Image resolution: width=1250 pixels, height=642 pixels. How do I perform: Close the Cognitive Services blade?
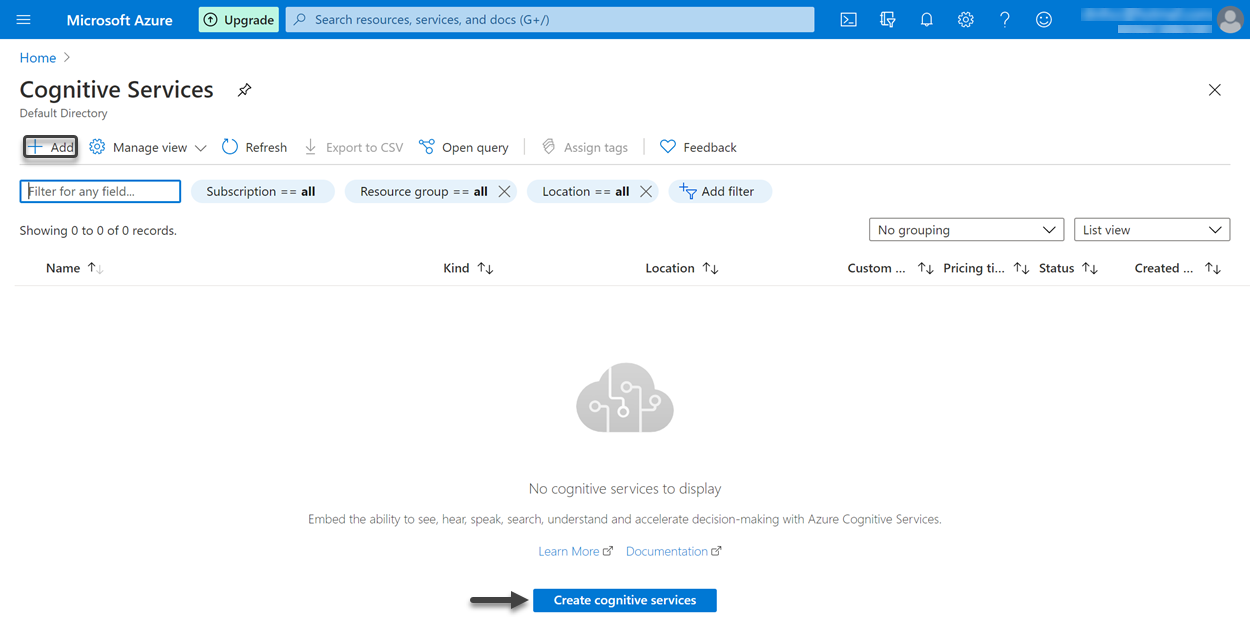click(x=1214, y=90)
